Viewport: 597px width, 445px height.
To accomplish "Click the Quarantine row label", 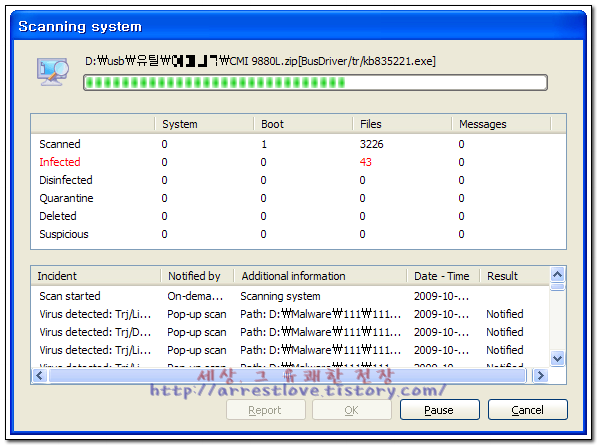I will 66,198.
